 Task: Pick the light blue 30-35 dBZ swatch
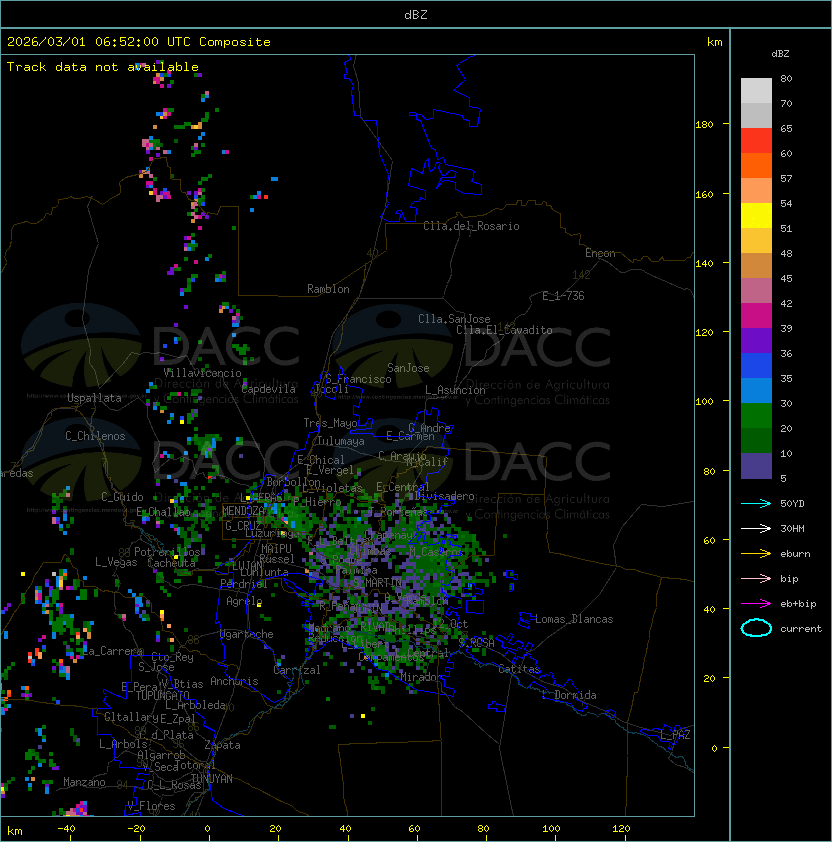756,391
